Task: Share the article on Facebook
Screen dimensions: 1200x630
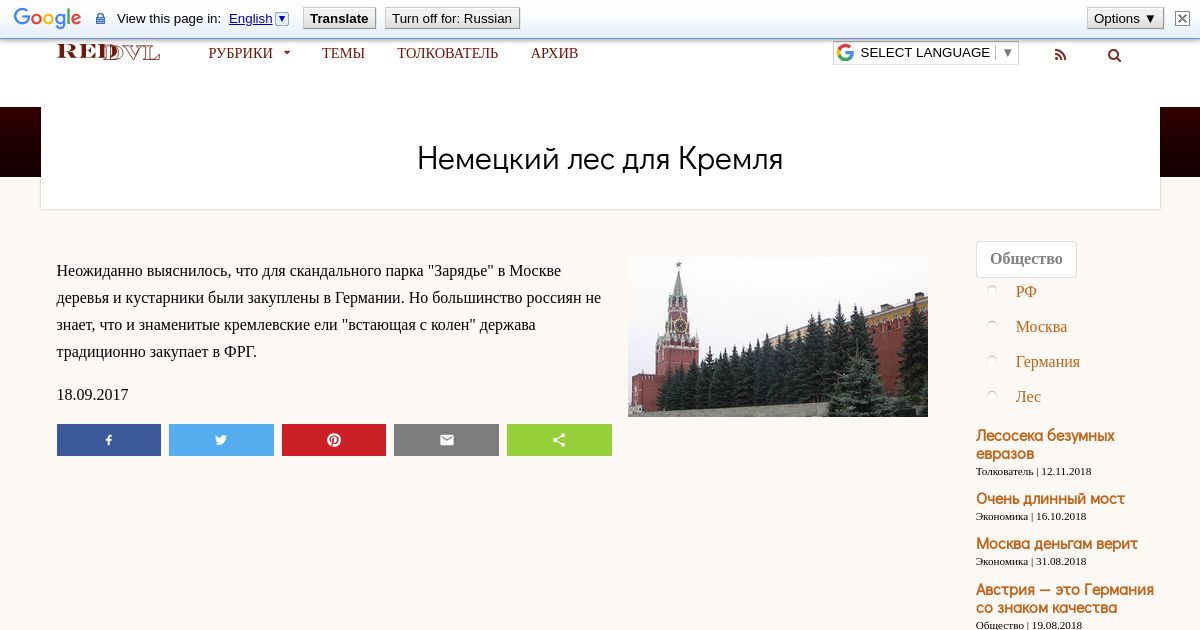Action: [x=109, y=440]
